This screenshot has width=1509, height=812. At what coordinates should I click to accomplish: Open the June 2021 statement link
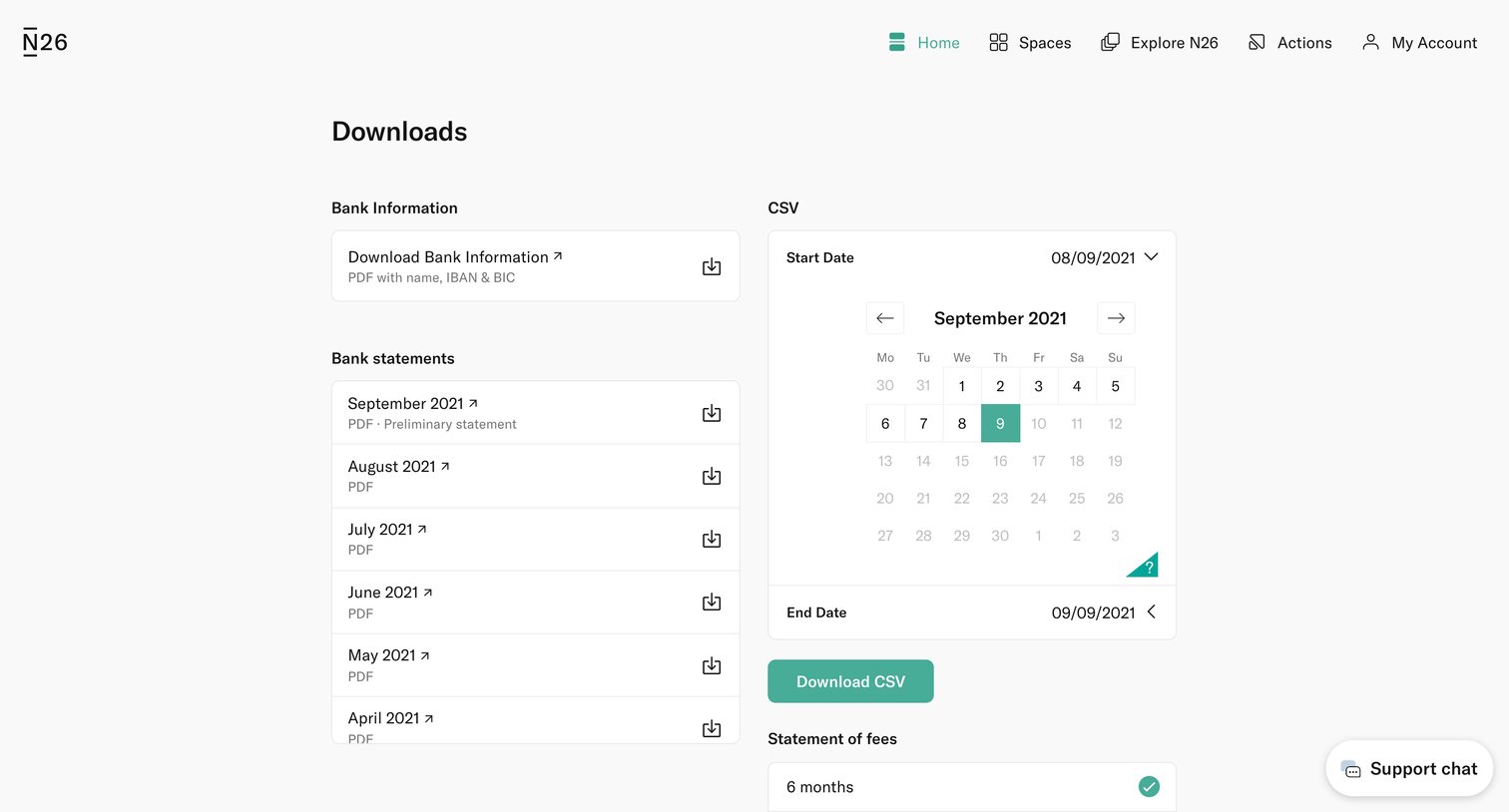coord(390,593)
